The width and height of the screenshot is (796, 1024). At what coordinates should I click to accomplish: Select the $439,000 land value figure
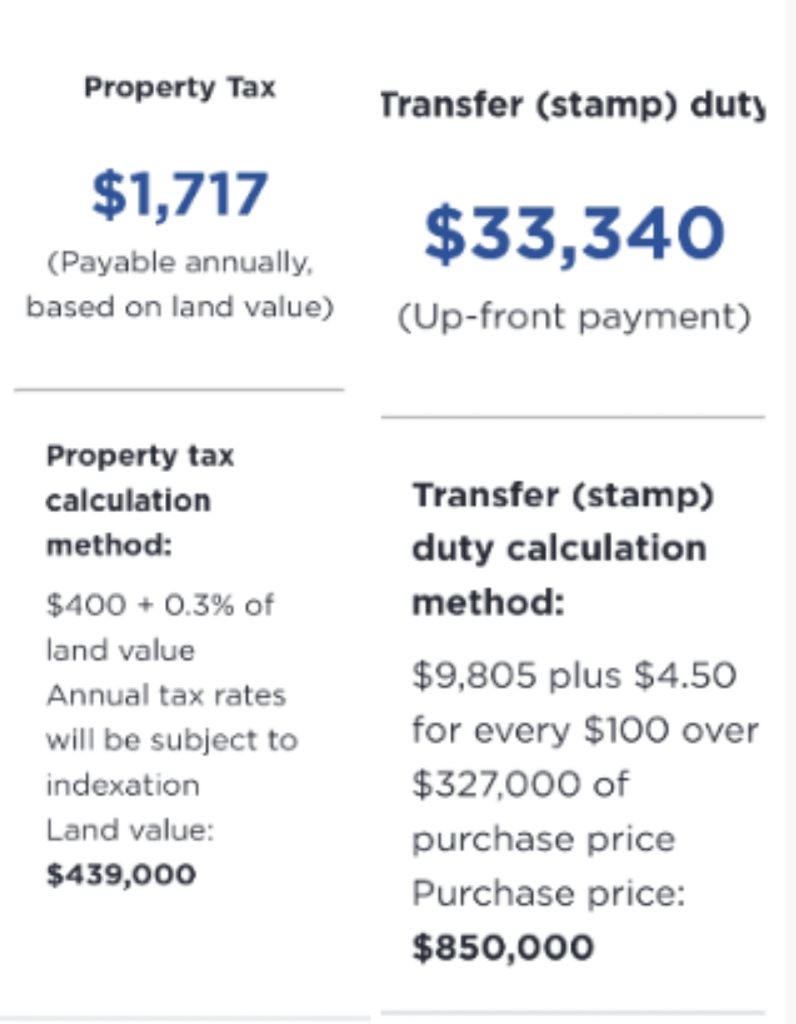tap(121, 875)
